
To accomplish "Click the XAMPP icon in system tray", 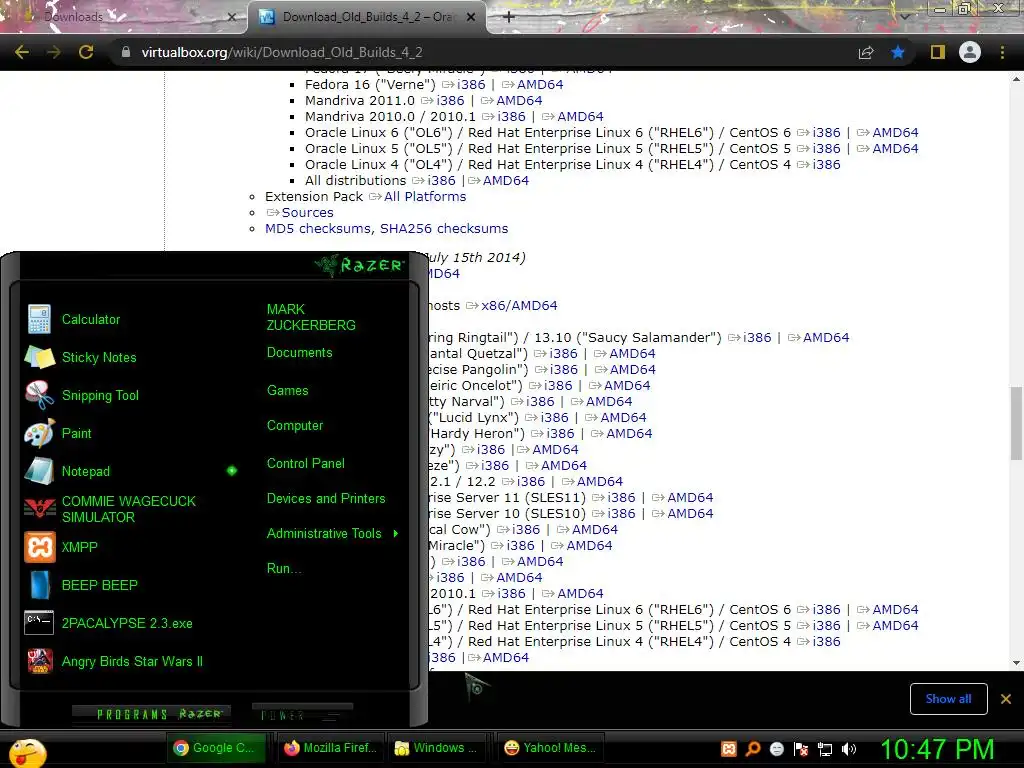I will click(x=729, y=748).
